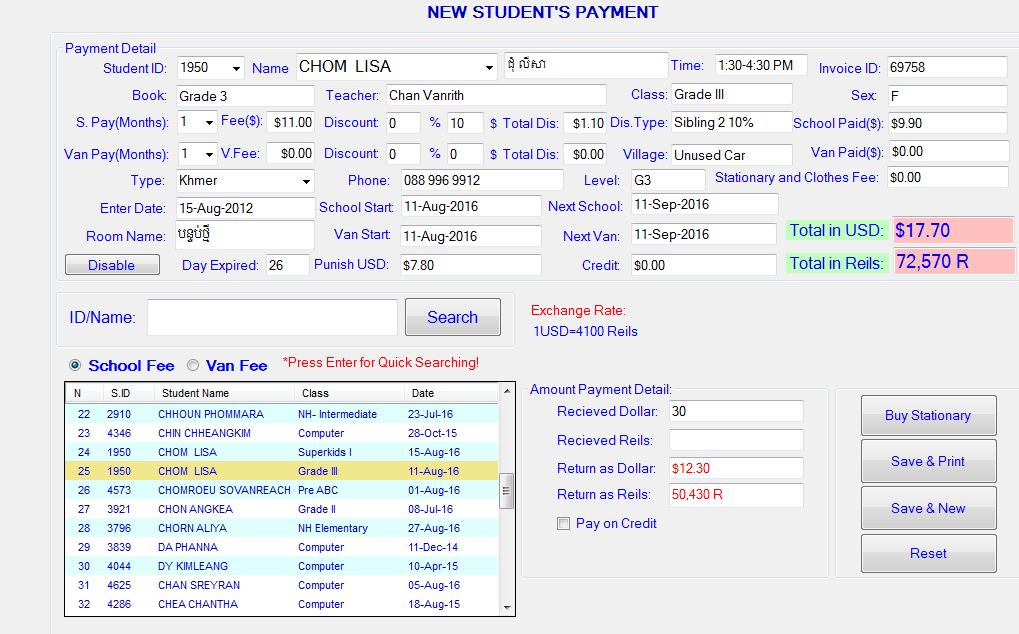The width and height of the screenshot is (1019, 634).
Task: Select the highlighted CHOM LISA Grade III row
Action: click(x=250, y=471)
